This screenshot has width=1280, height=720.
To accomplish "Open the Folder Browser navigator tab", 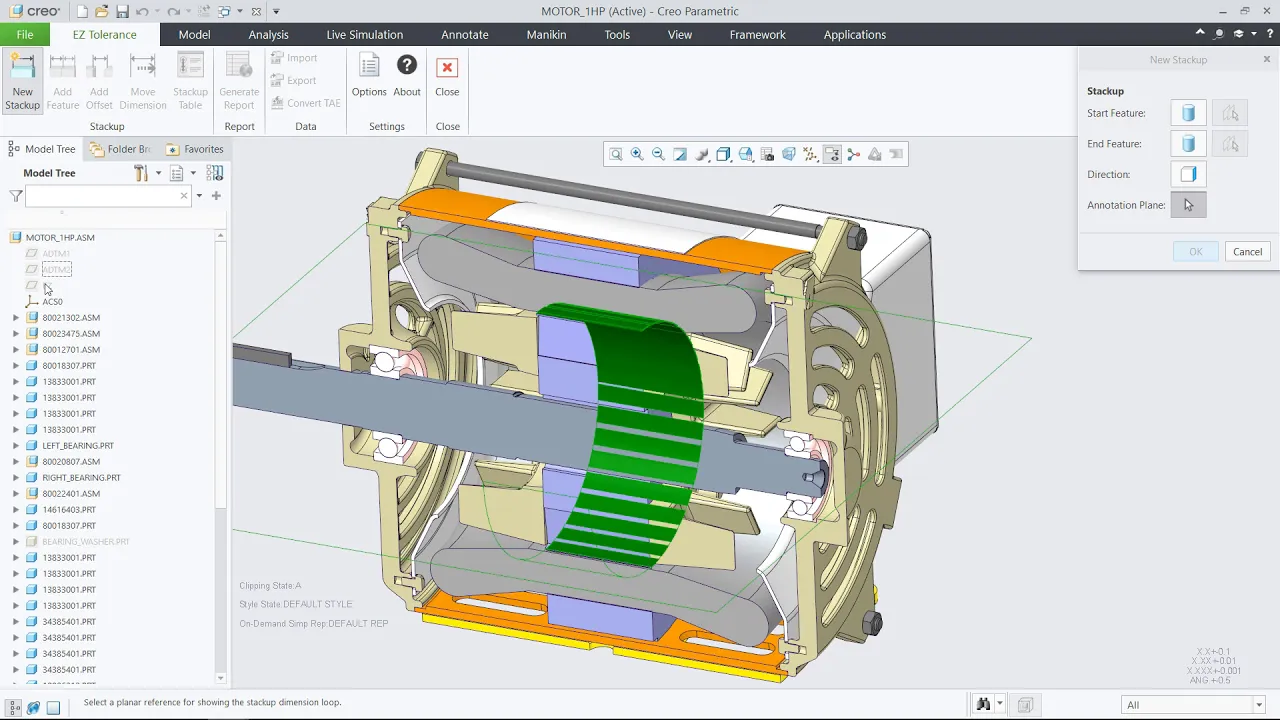I will [x=121, y=149].
